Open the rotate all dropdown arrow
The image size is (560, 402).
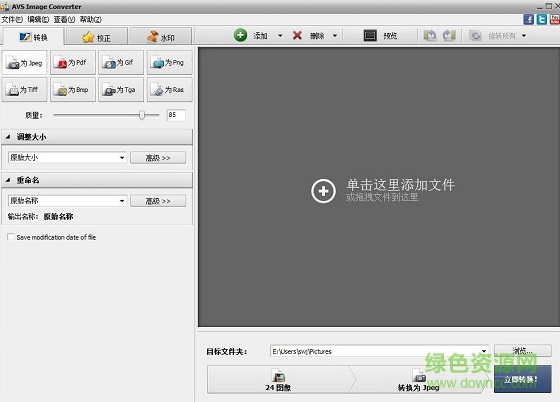(524, 36)
